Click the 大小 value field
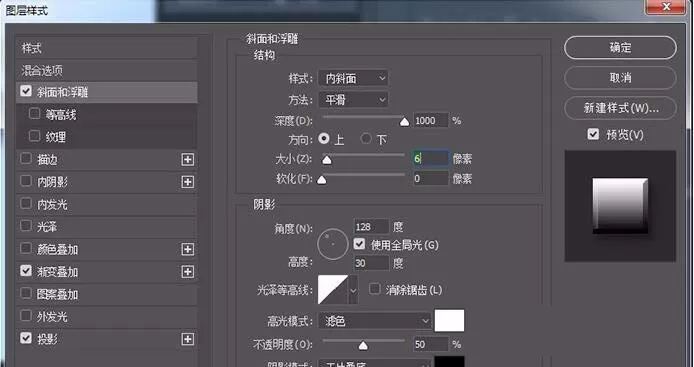 point(431,158)
